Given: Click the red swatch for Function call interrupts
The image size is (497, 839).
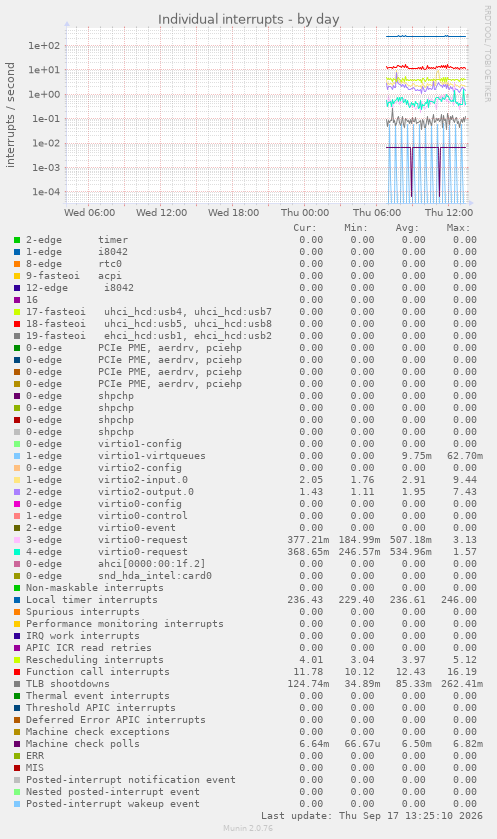Looking at the screenshot, I should point(17,672).
